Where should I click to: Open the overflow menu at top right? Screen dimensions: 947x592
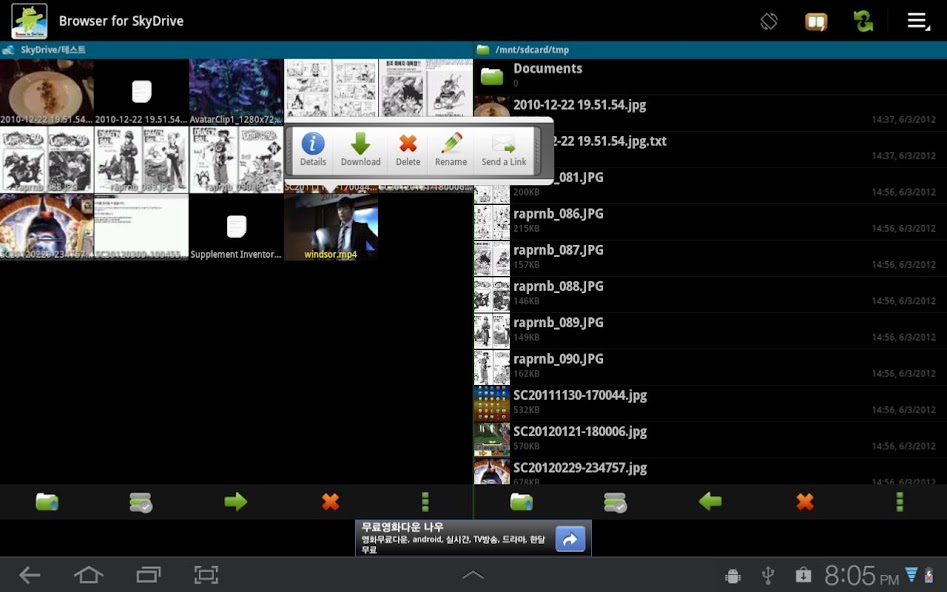point(917,20)
